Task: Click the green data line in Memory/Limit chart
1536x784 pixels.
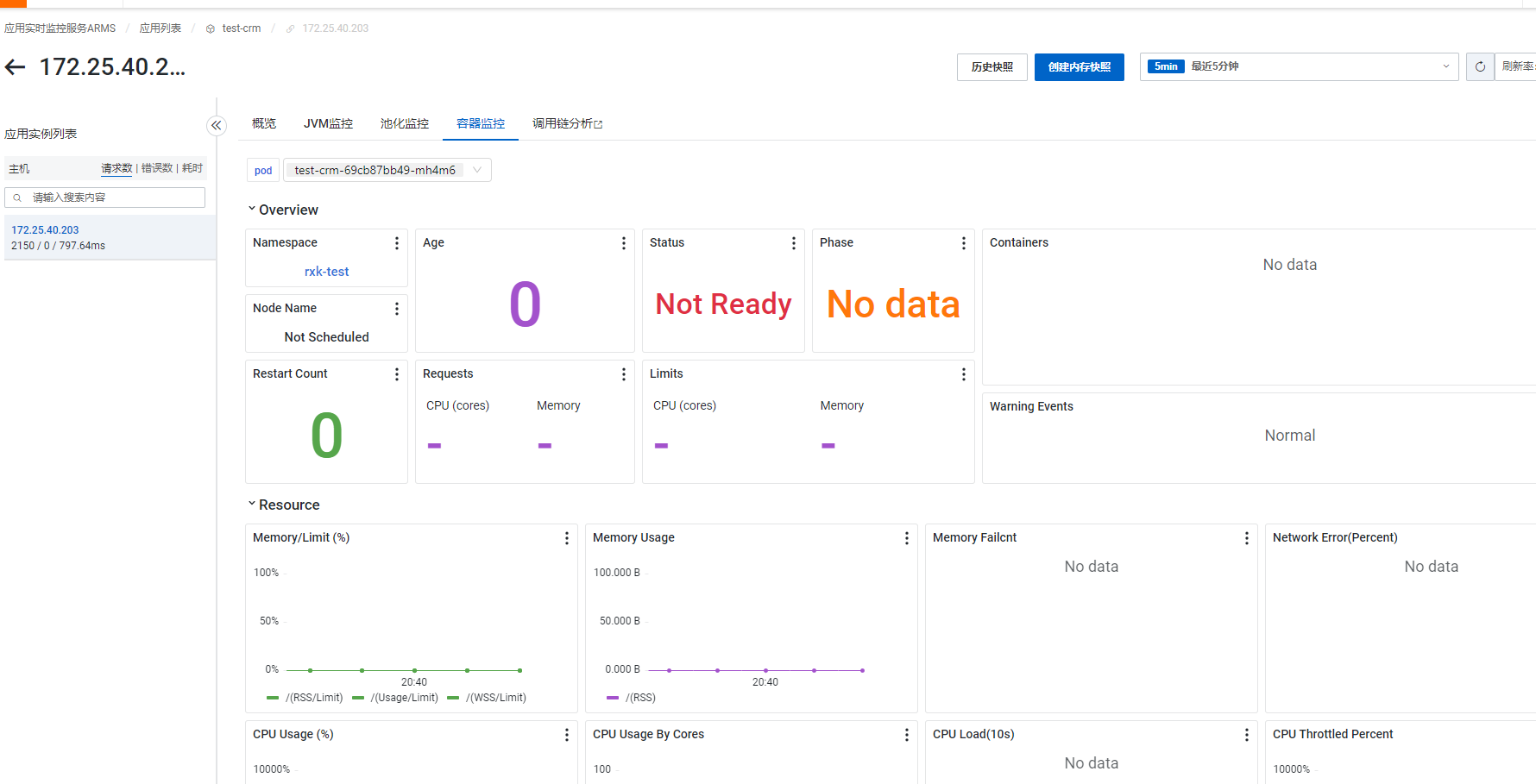Action: click(x=414, y=670)
